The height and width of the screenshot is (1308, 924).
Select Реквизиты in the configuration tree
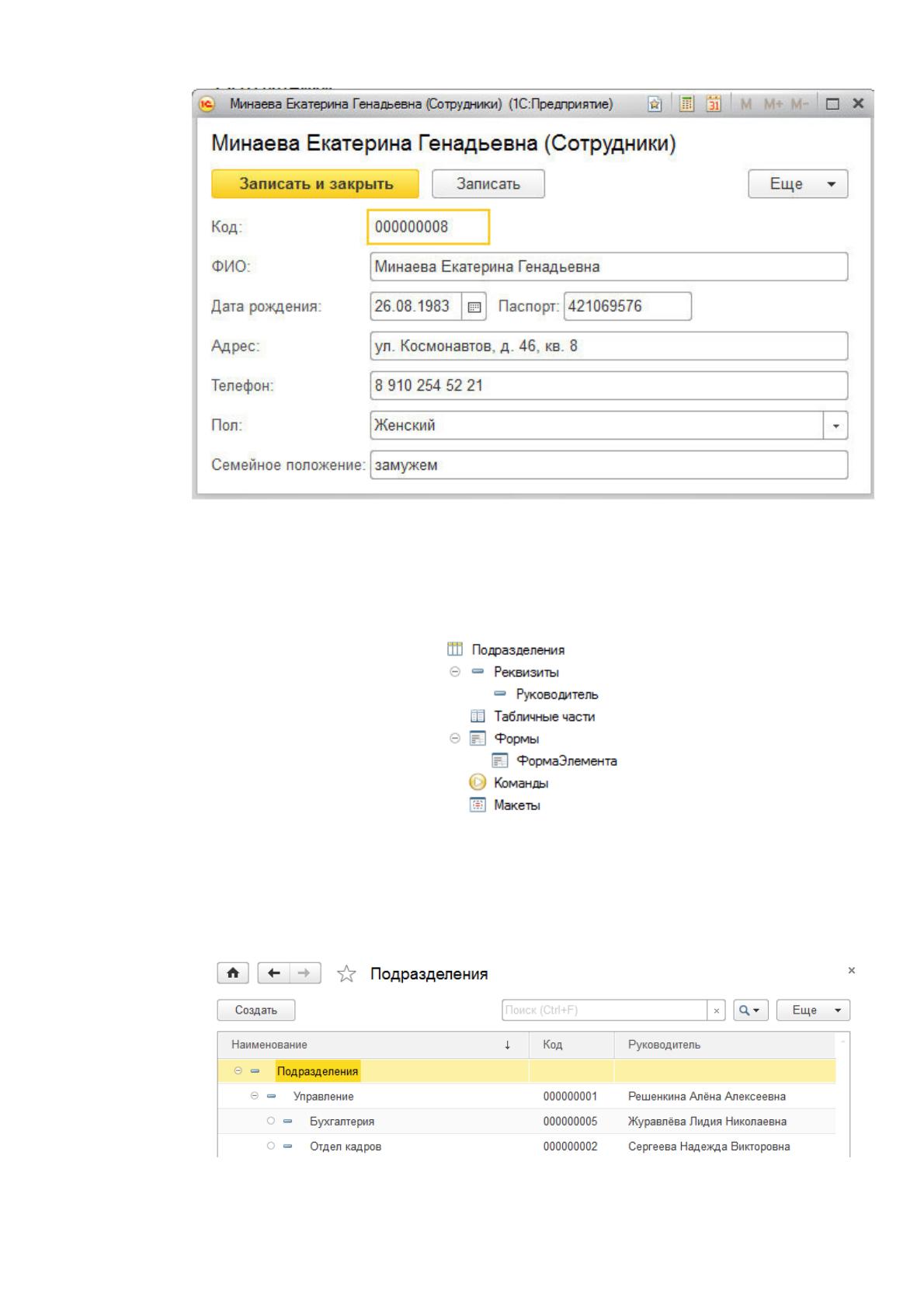click(526, 672)
